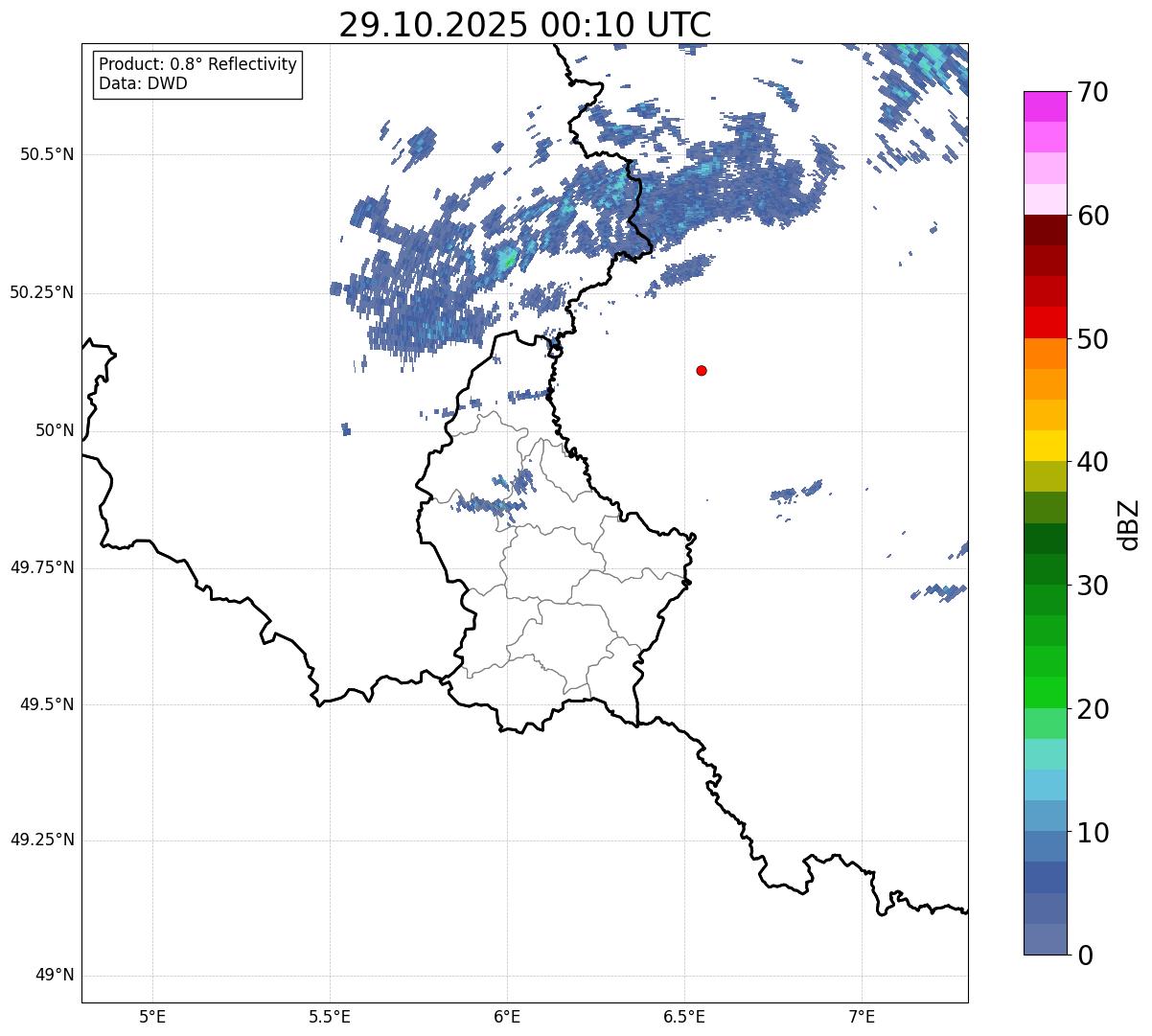
Task: Click the longitude label 6.5°E
Action: (684, 1016)
